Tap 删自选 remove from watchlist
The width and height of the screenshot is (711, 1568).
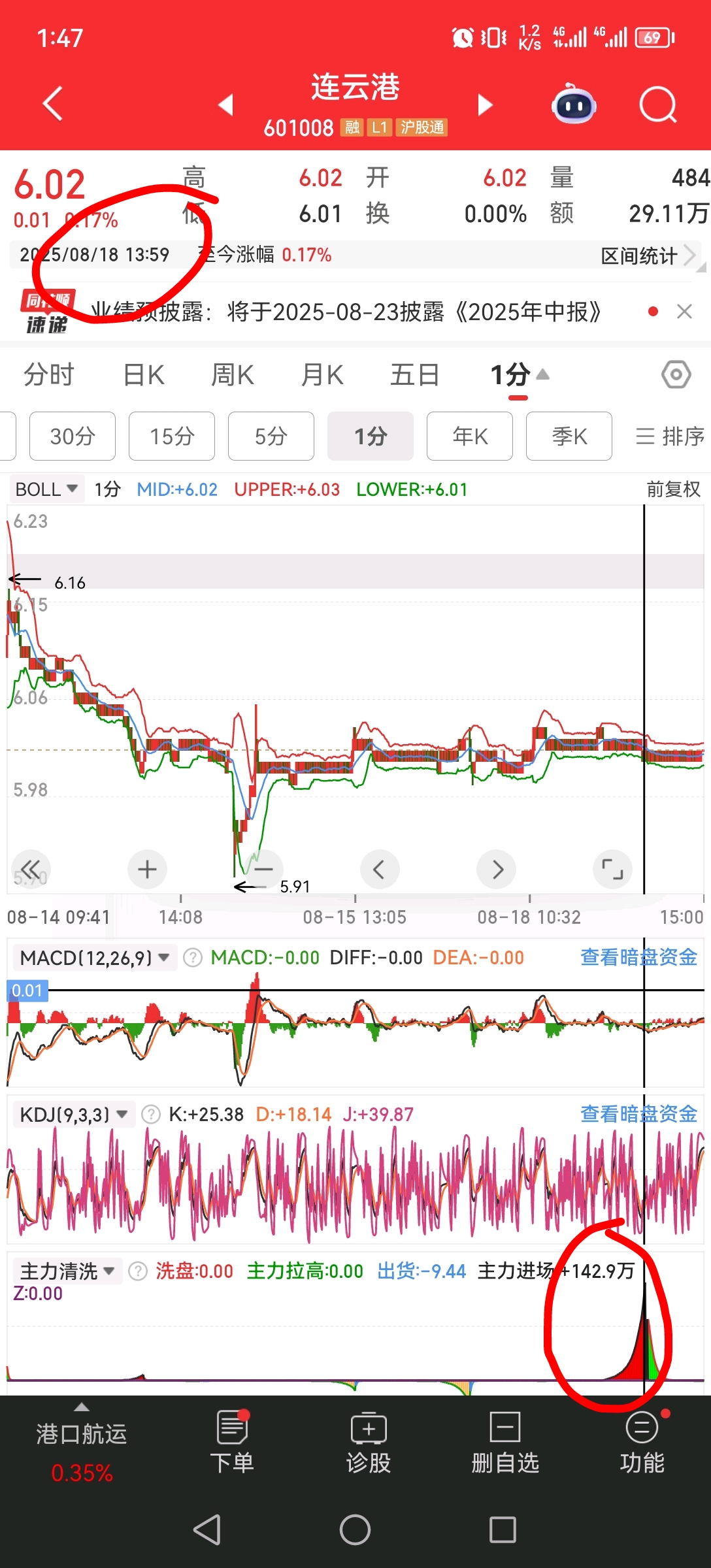coord(505,1443)
